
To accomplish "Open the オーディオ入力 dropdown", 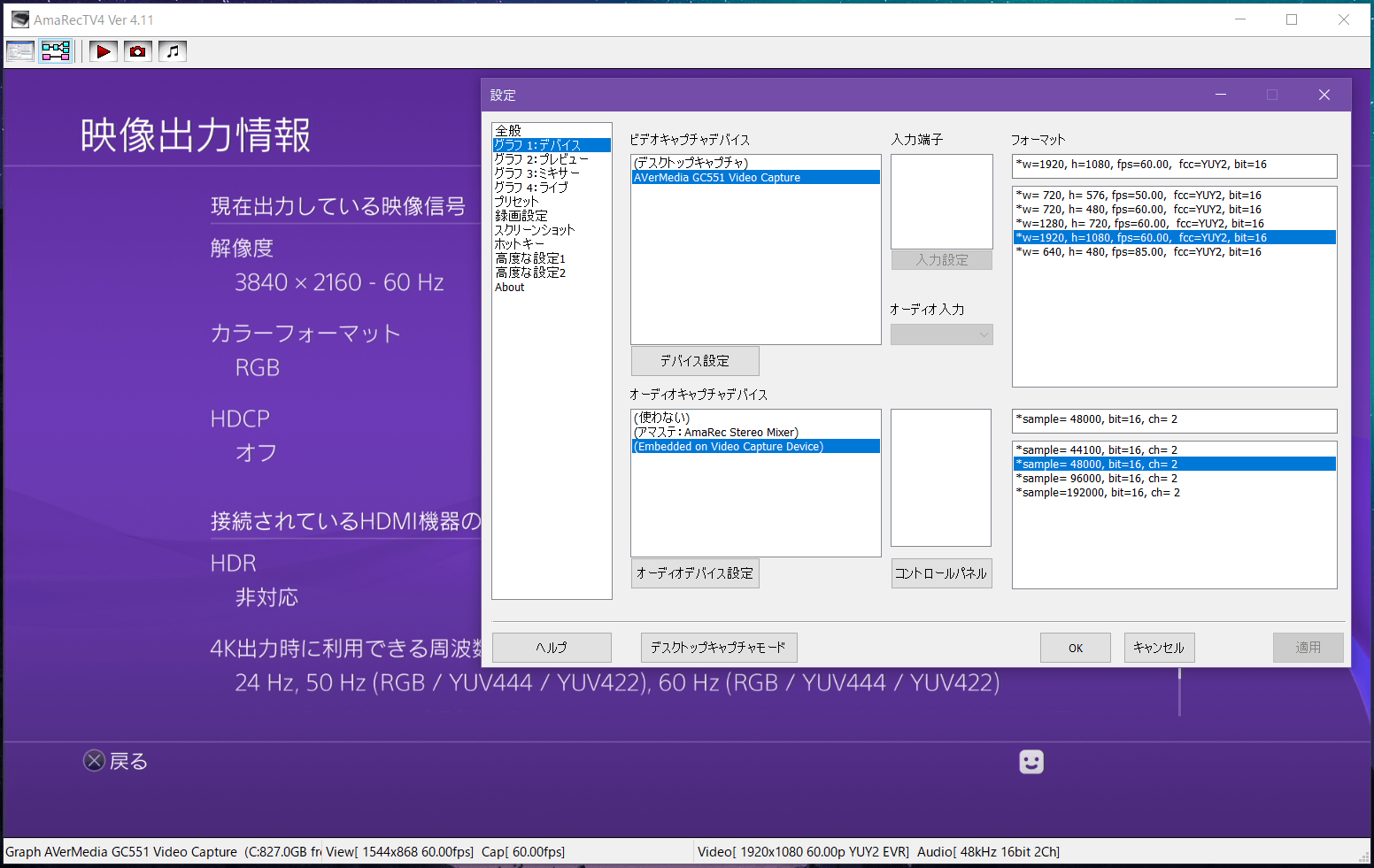I will point(942,334).
